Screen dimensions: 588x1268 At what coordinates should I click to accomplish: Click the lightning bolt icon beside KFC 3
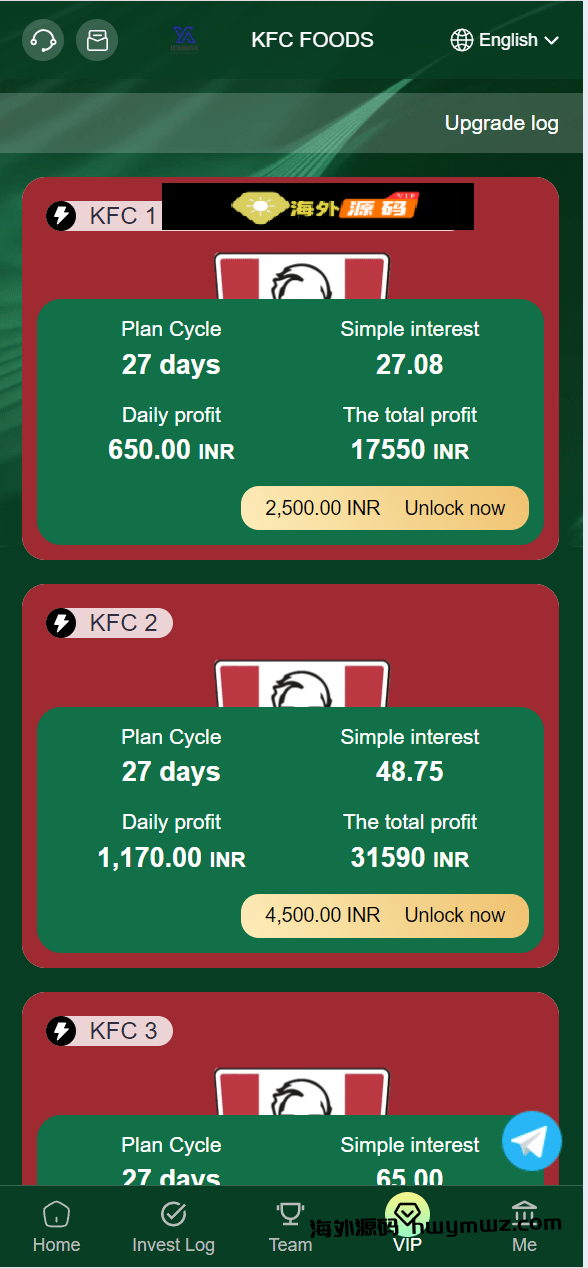tap(61, 1031)
